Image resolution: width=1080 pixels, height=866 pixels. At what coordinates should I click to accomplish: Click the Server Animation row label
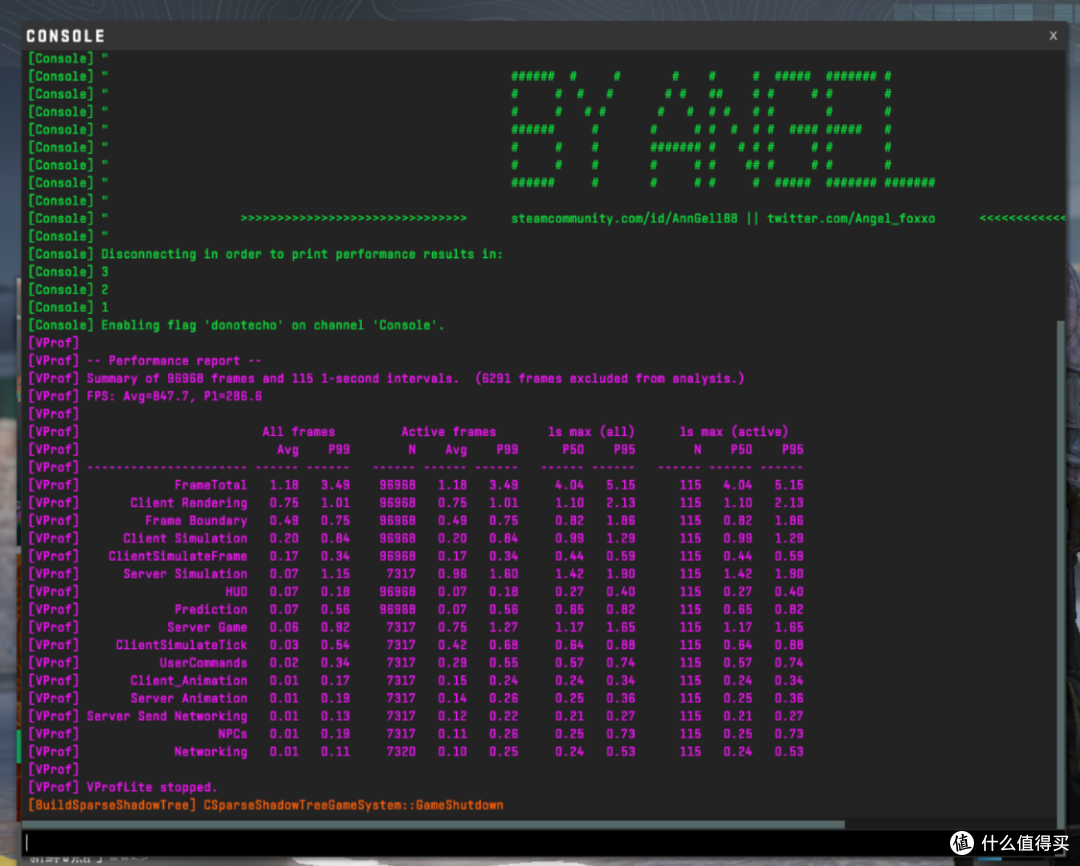click(x=189, y=699)
